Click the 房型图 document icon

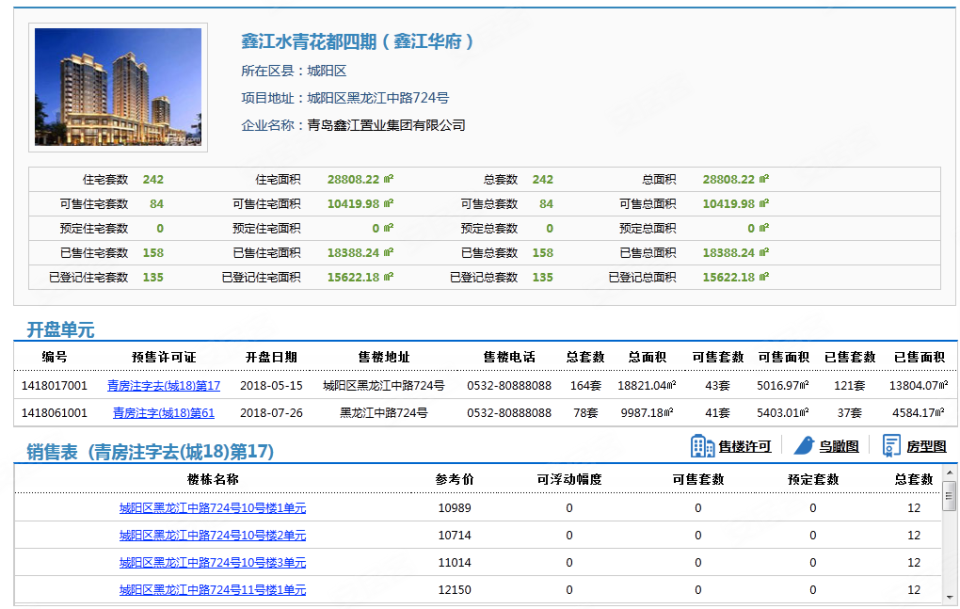891,446
